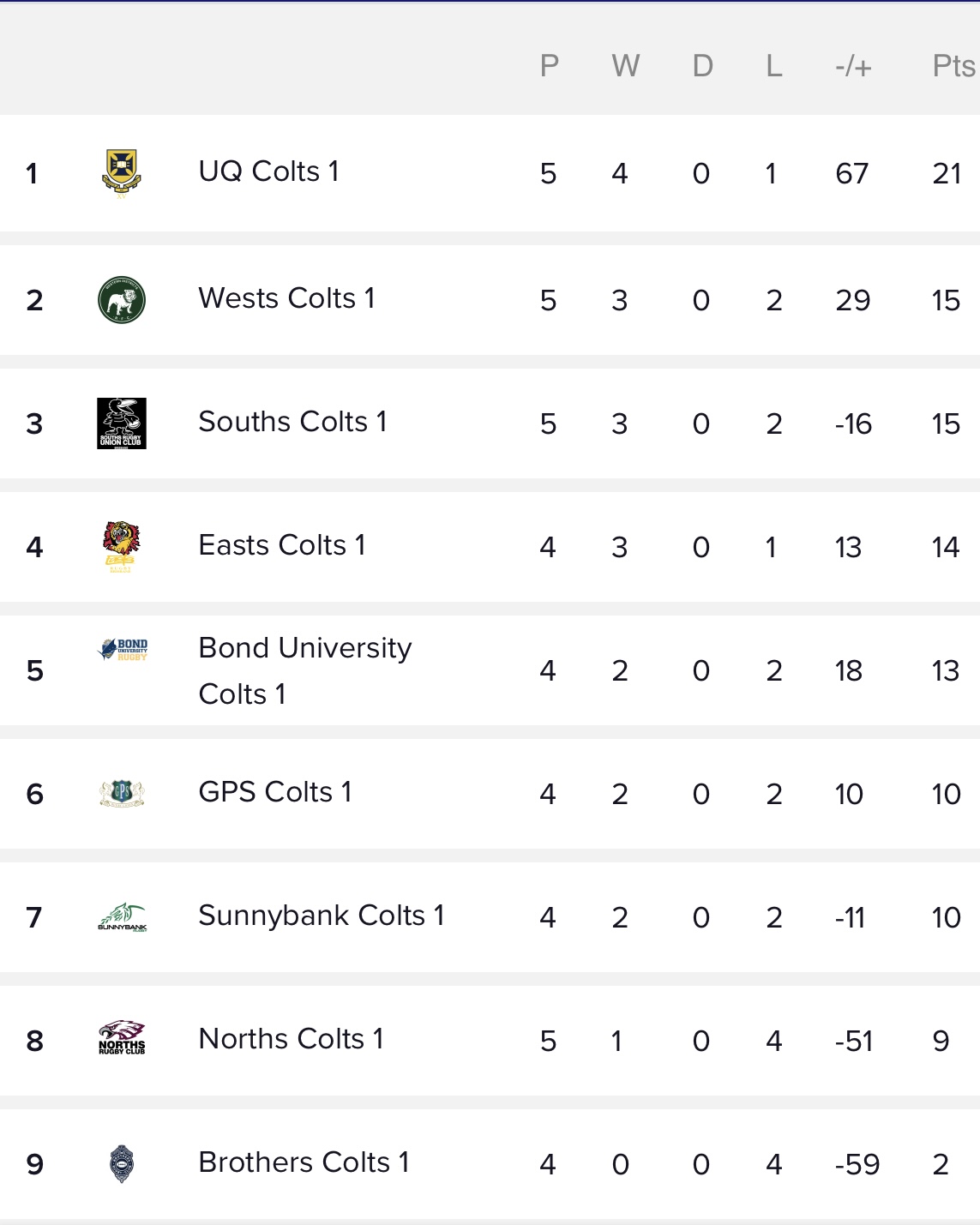Select the Souths Rugby Union Club logo

pos(122,423)
